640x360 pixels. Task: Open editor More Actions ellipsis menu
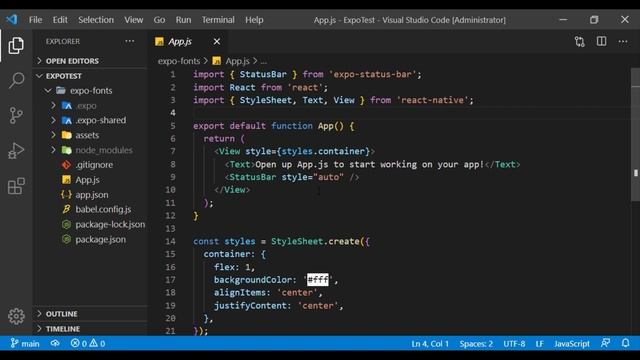[x=623, y=42]
